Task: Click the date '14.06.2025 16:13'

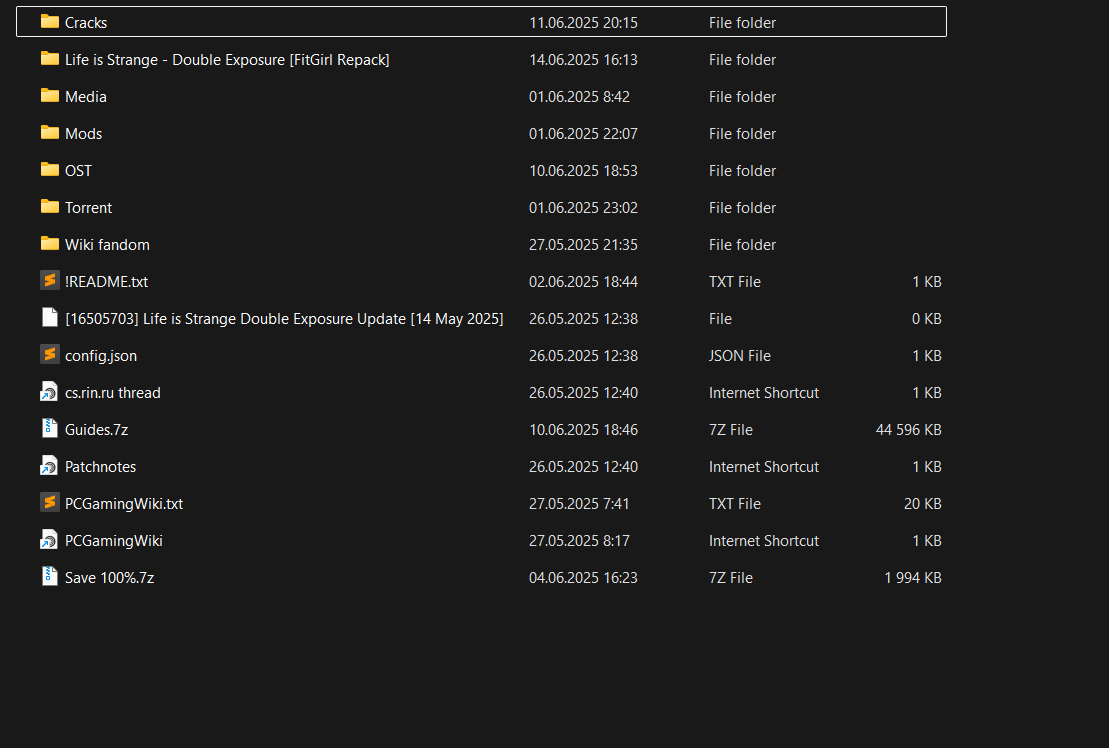Action: [583, 60]
